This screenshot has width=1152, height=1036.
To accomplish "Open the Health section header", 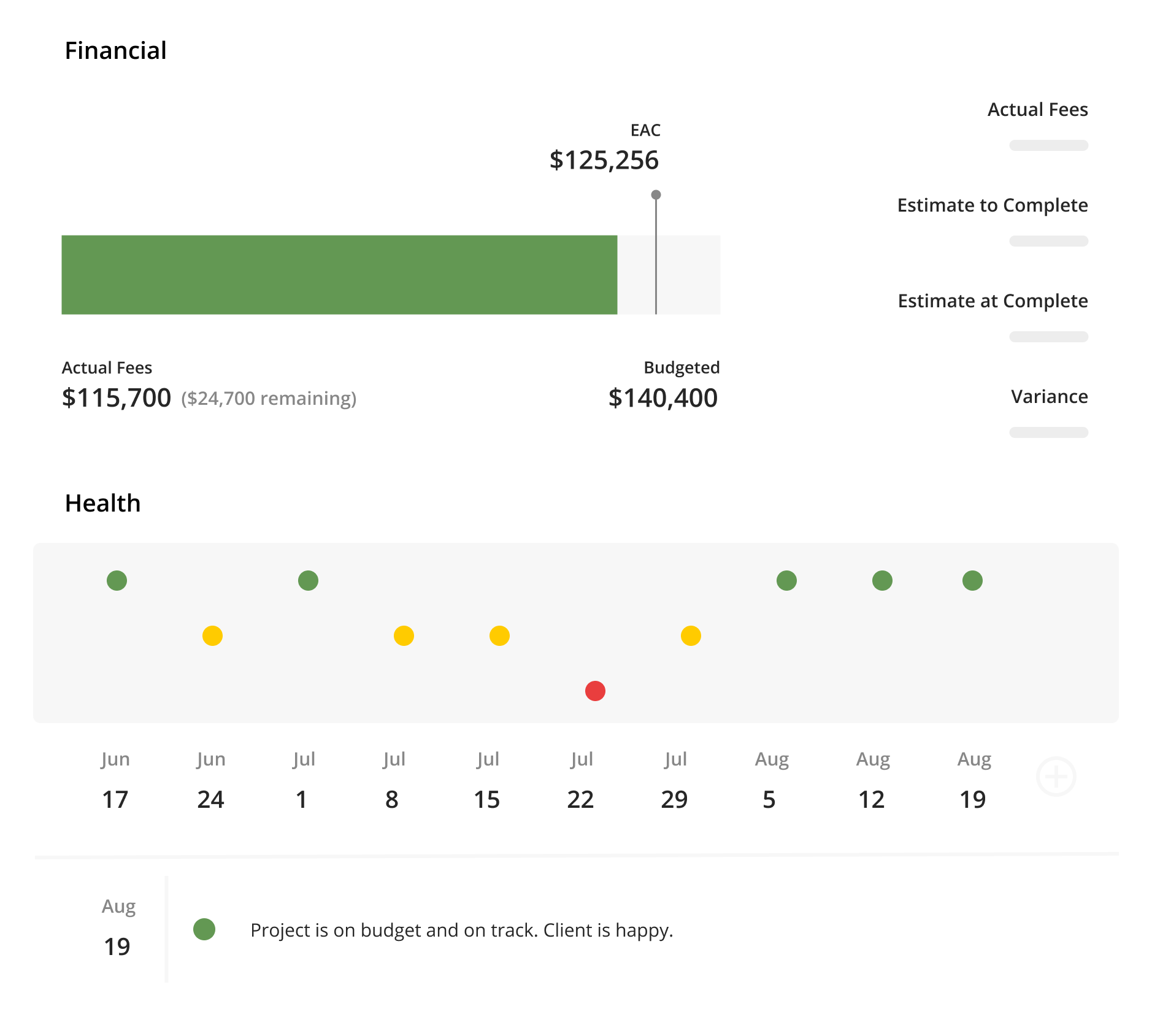I will coord(103,503).
